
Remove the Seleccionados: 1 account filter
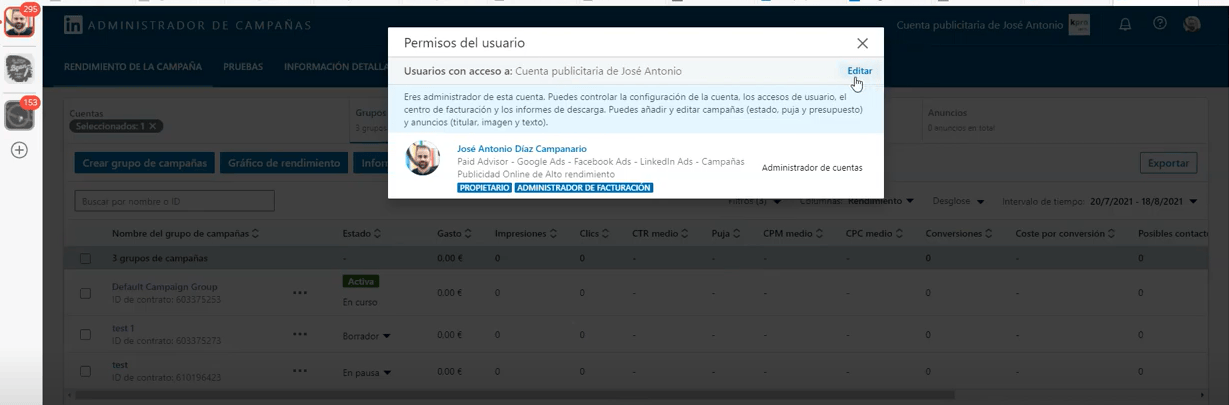coord(153,126)
